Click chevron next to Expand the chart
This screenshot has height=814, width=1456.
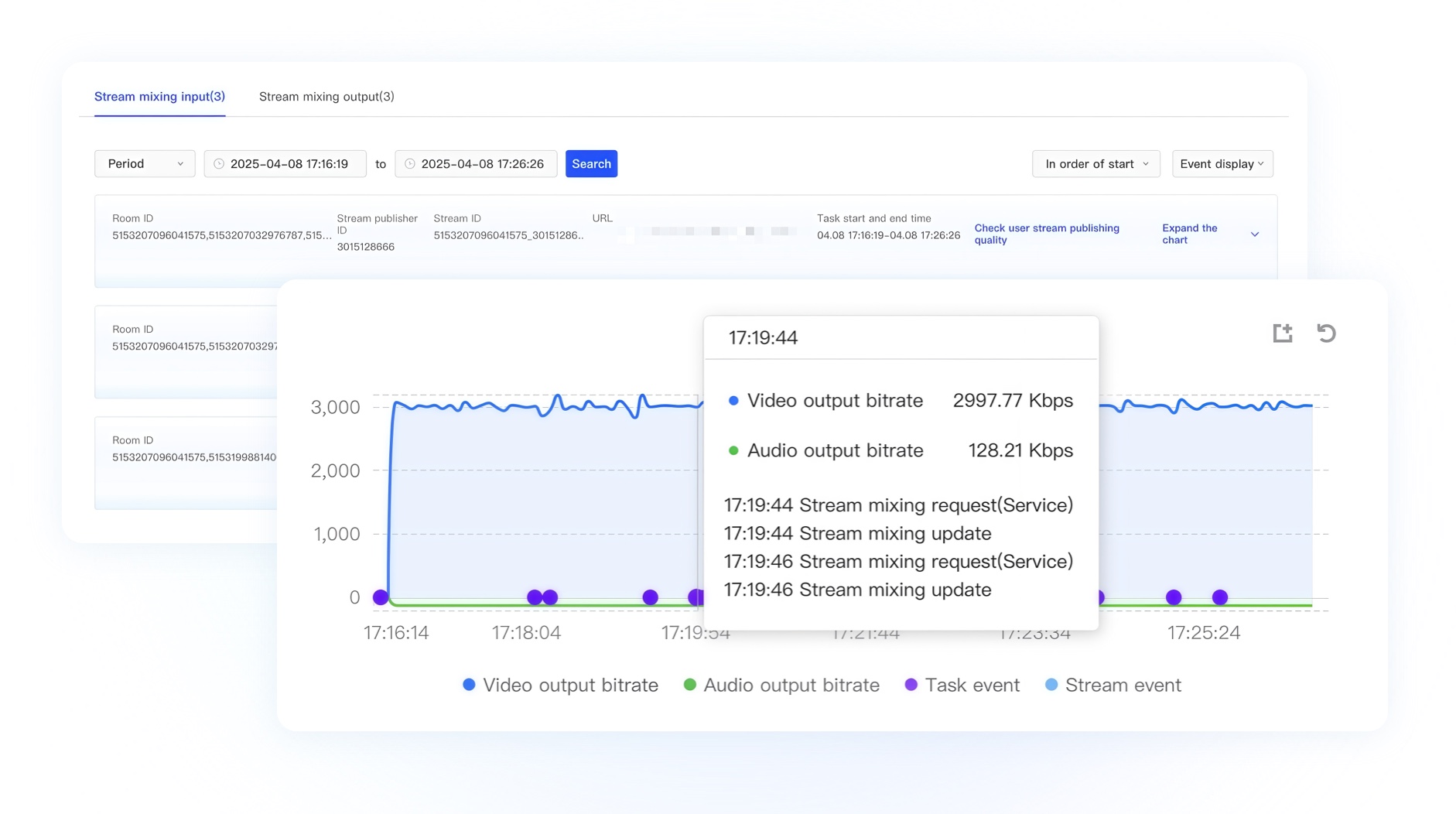coord(1254,234)
